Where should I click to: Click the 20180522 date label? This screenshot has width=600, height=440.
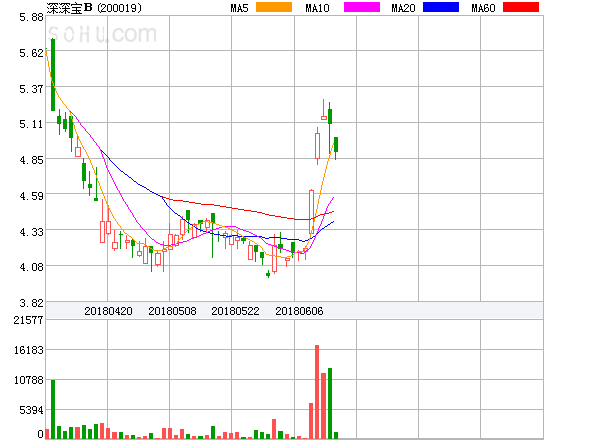(235, 311)
